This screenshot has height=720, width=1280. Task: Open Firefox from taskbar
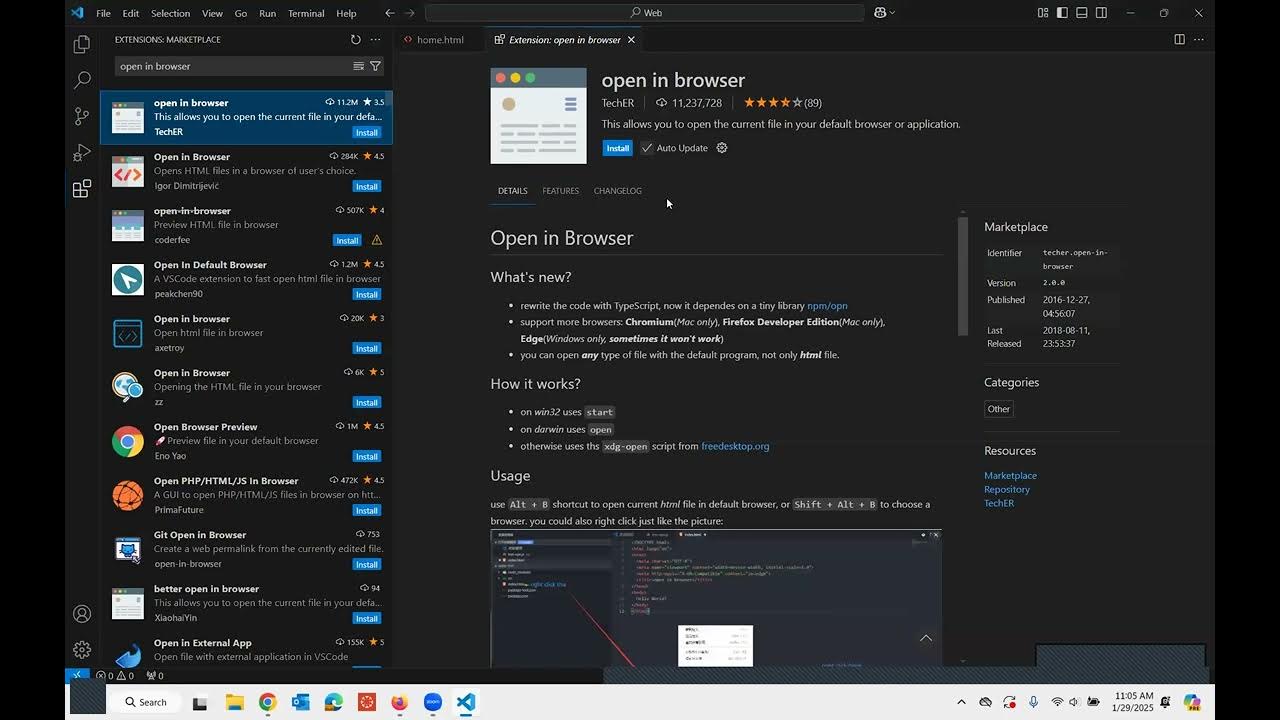coord(399,702)
